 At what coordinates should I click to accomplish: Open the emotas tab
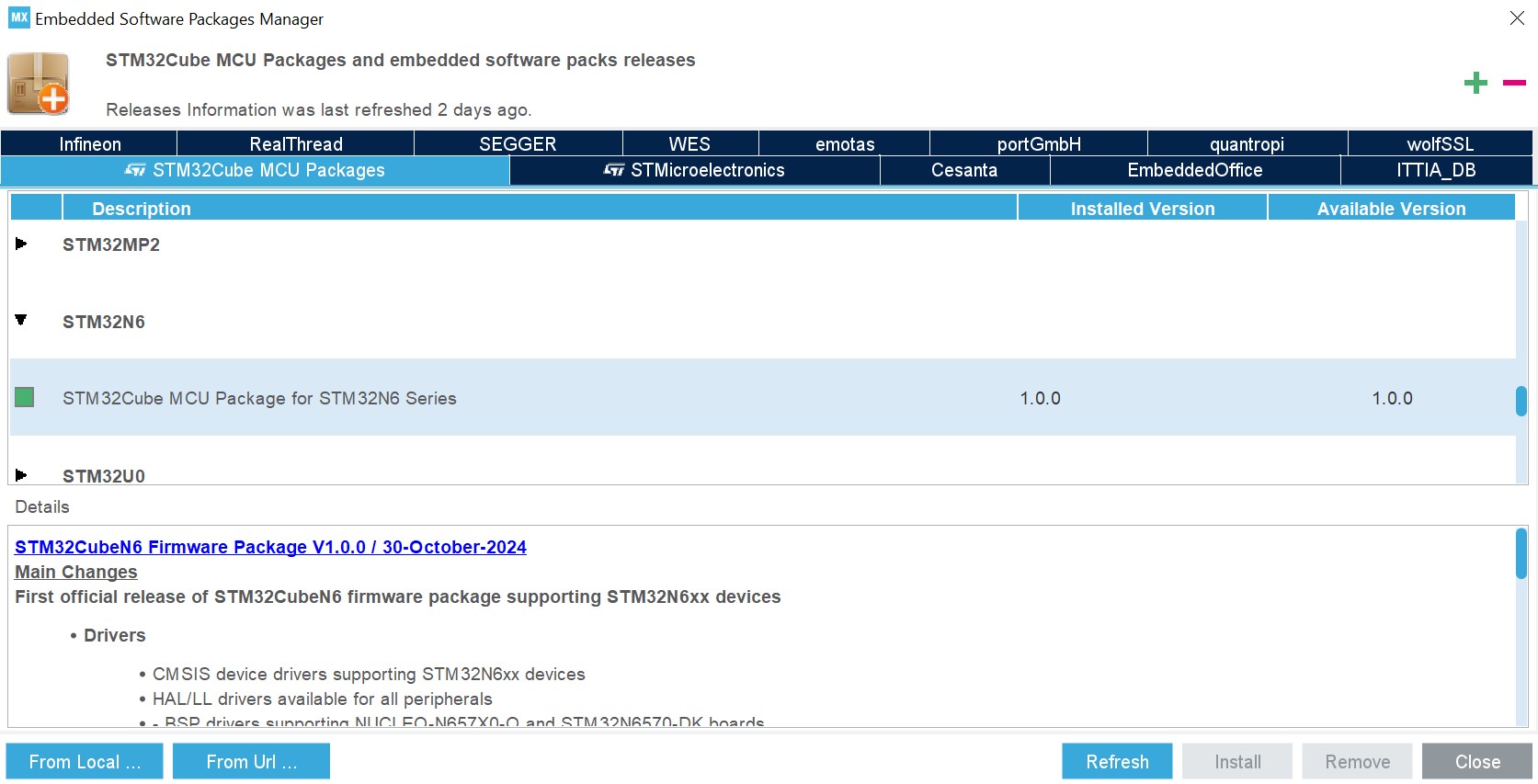coord(845,143)
